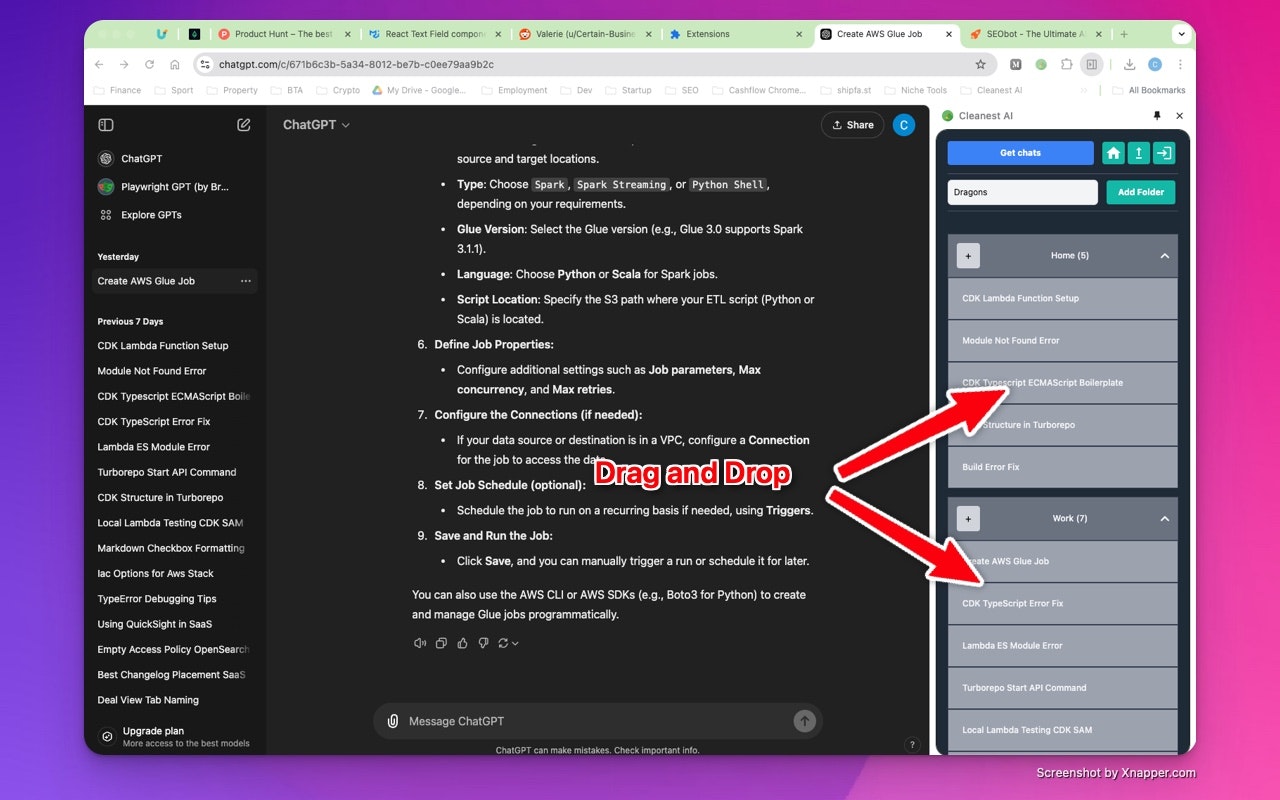Click the Message ChatGPT input field
Viewport: 1280px width, 800px height.
click(596, 721)
